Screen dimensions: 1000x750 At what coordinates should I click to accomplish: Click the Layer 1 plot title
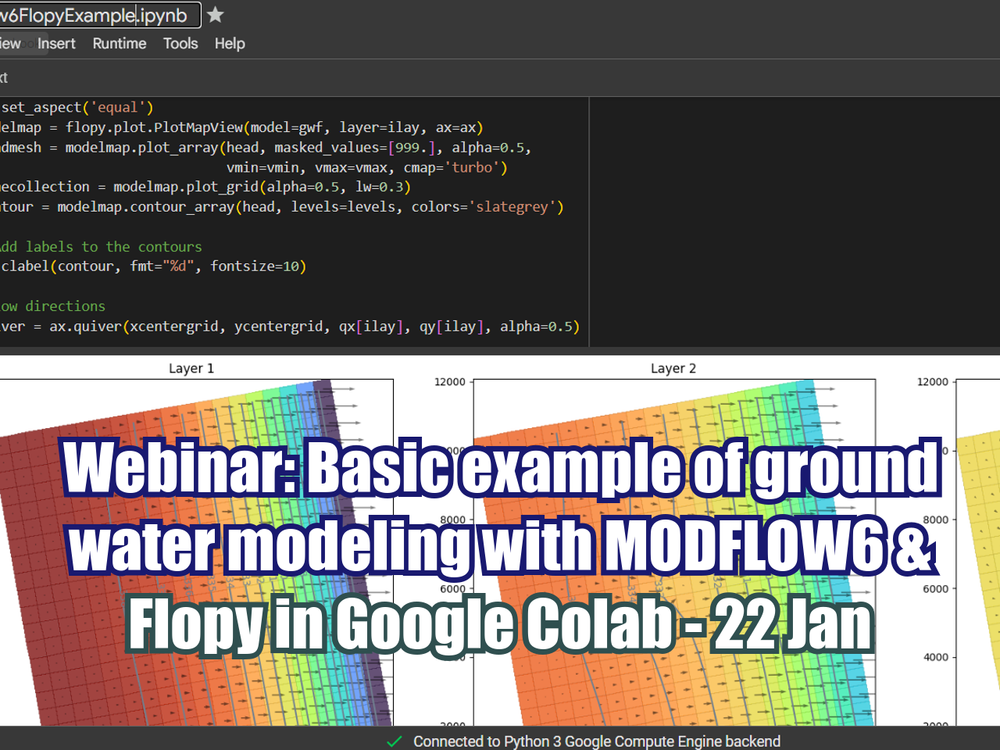tap(191, 368)
